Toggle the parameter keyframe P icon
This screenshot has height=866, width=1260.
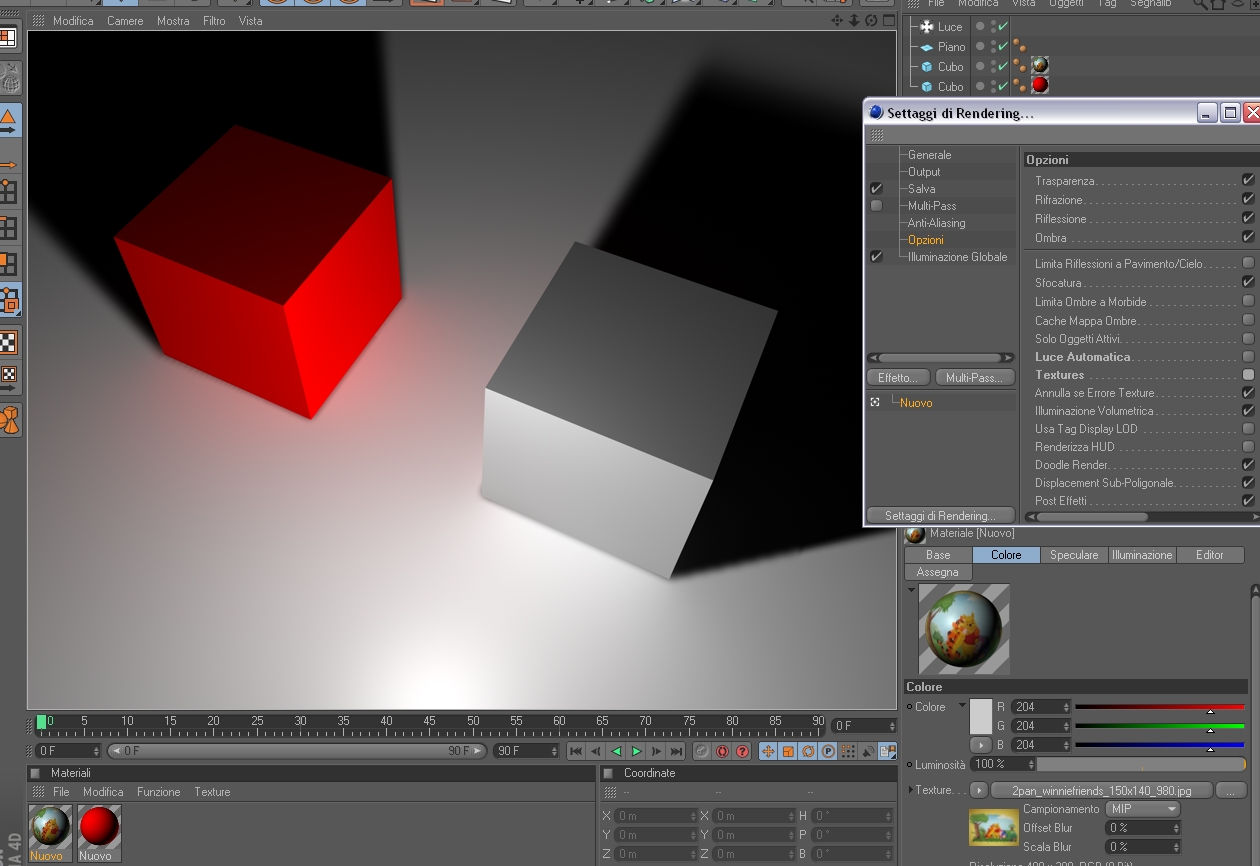point(828,751)
